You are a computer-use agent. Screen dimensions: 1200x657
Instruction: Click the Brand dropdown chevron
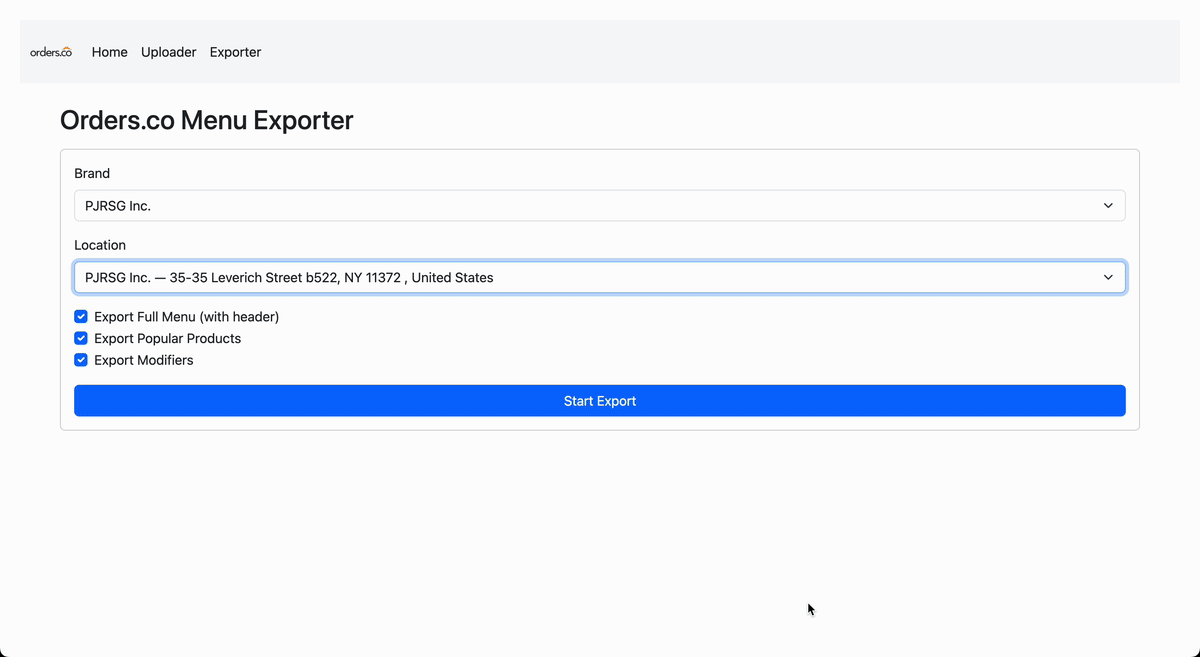click(x=1108, y=205)
